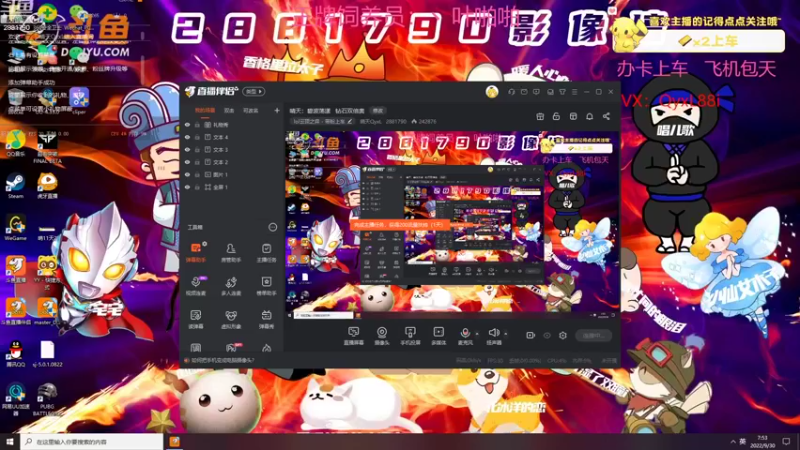Lock the 文本 4 layer

coord(197,137)
